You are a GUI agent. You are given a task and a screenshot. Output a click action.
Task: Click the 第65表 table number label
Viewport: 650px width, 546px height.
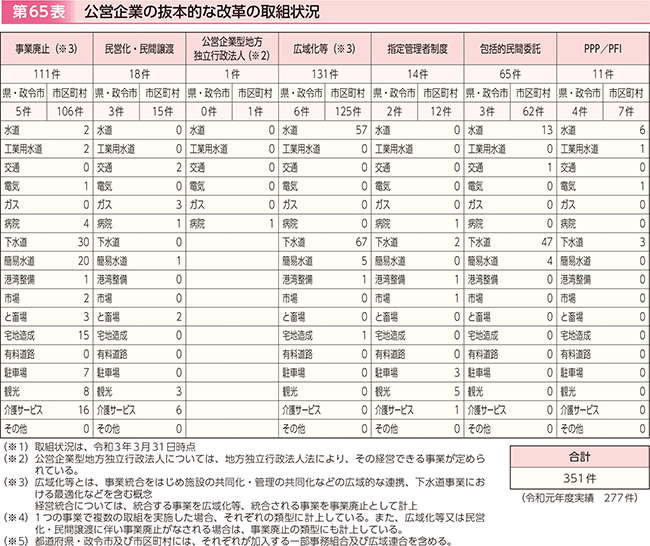pos(38,12)
